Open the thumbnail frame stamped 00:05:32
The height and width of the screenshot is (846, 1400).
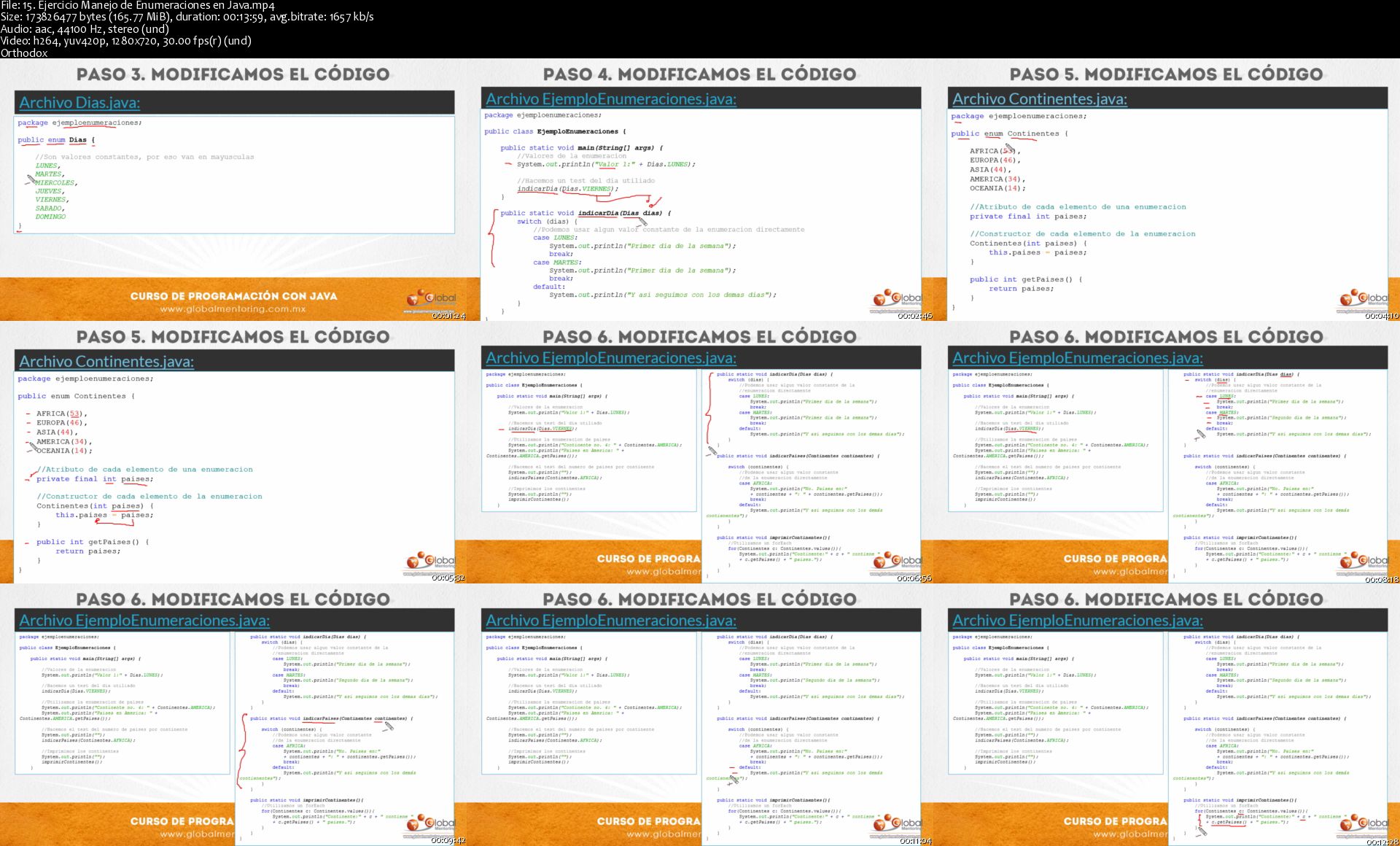coord(233,452)
